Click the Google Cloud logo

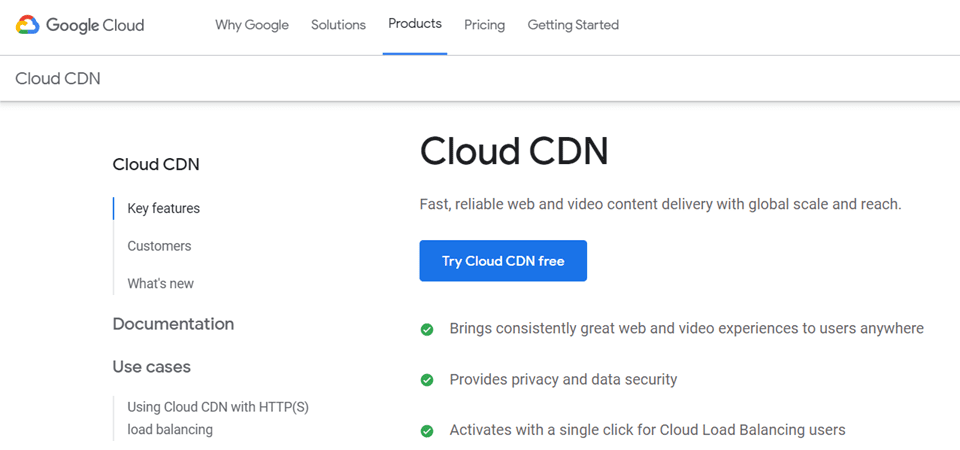[x=80, y=25]
